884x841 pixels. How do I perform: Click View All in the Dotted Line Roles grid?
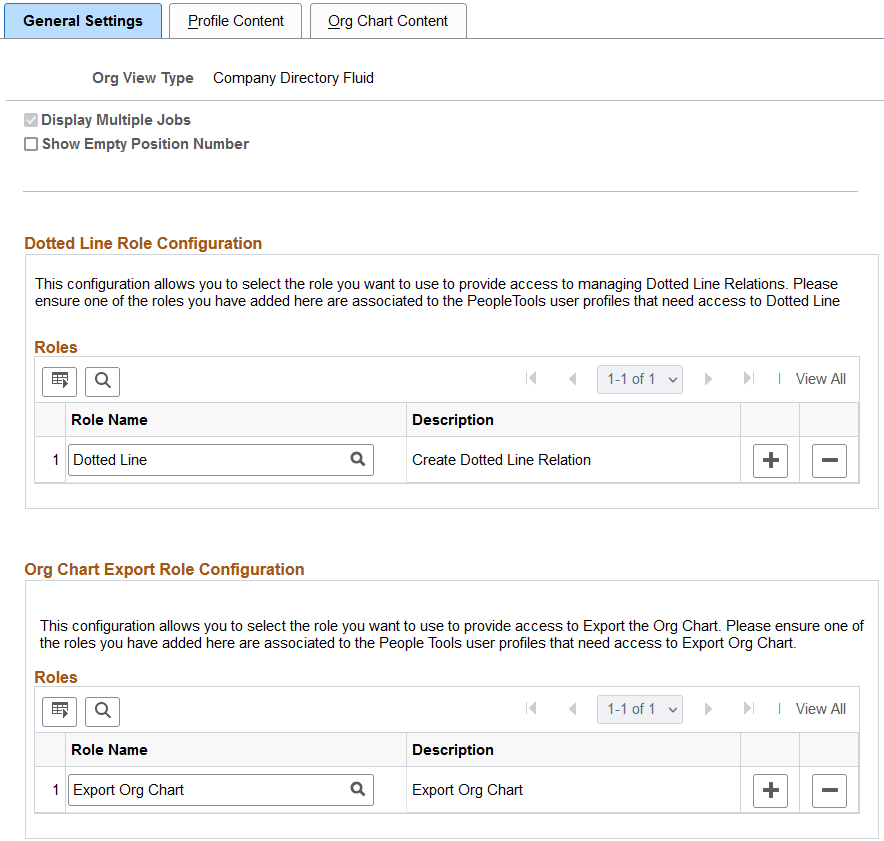[x=820, y=379]
